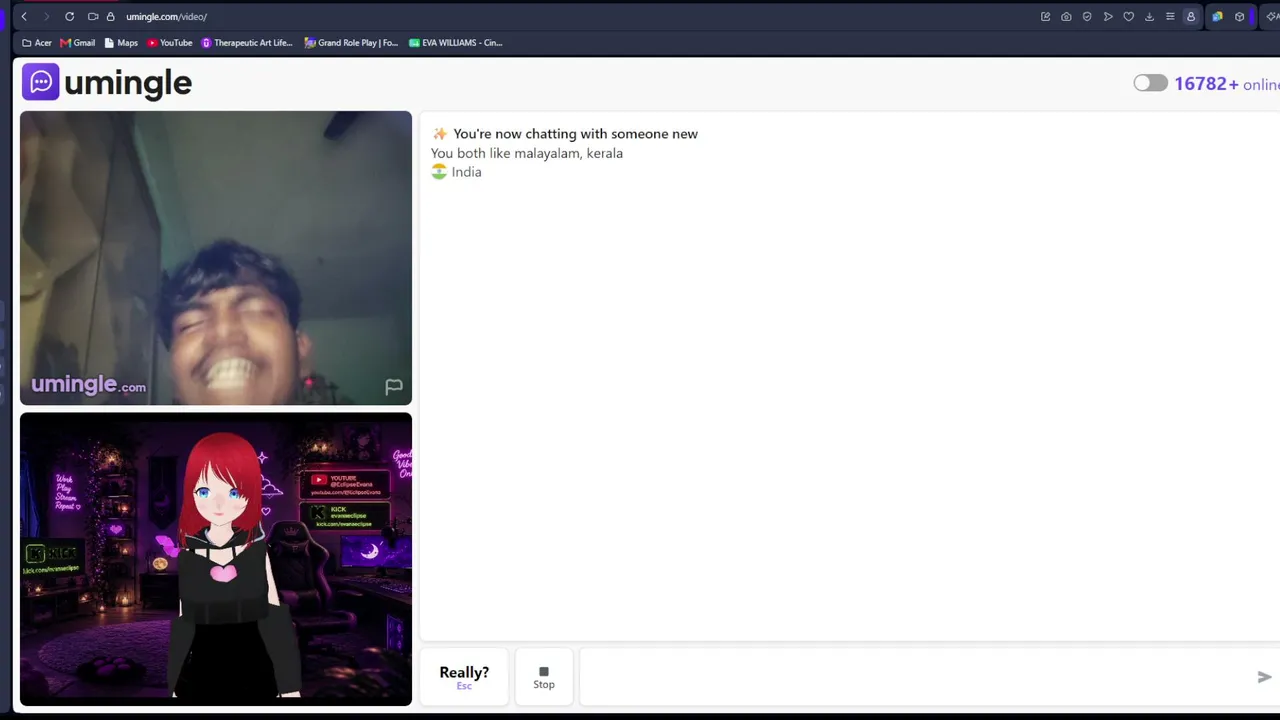Viewport: 1280px width, 720px height.
Task: Go forward to the next page
Action: (x=46, y=16)
